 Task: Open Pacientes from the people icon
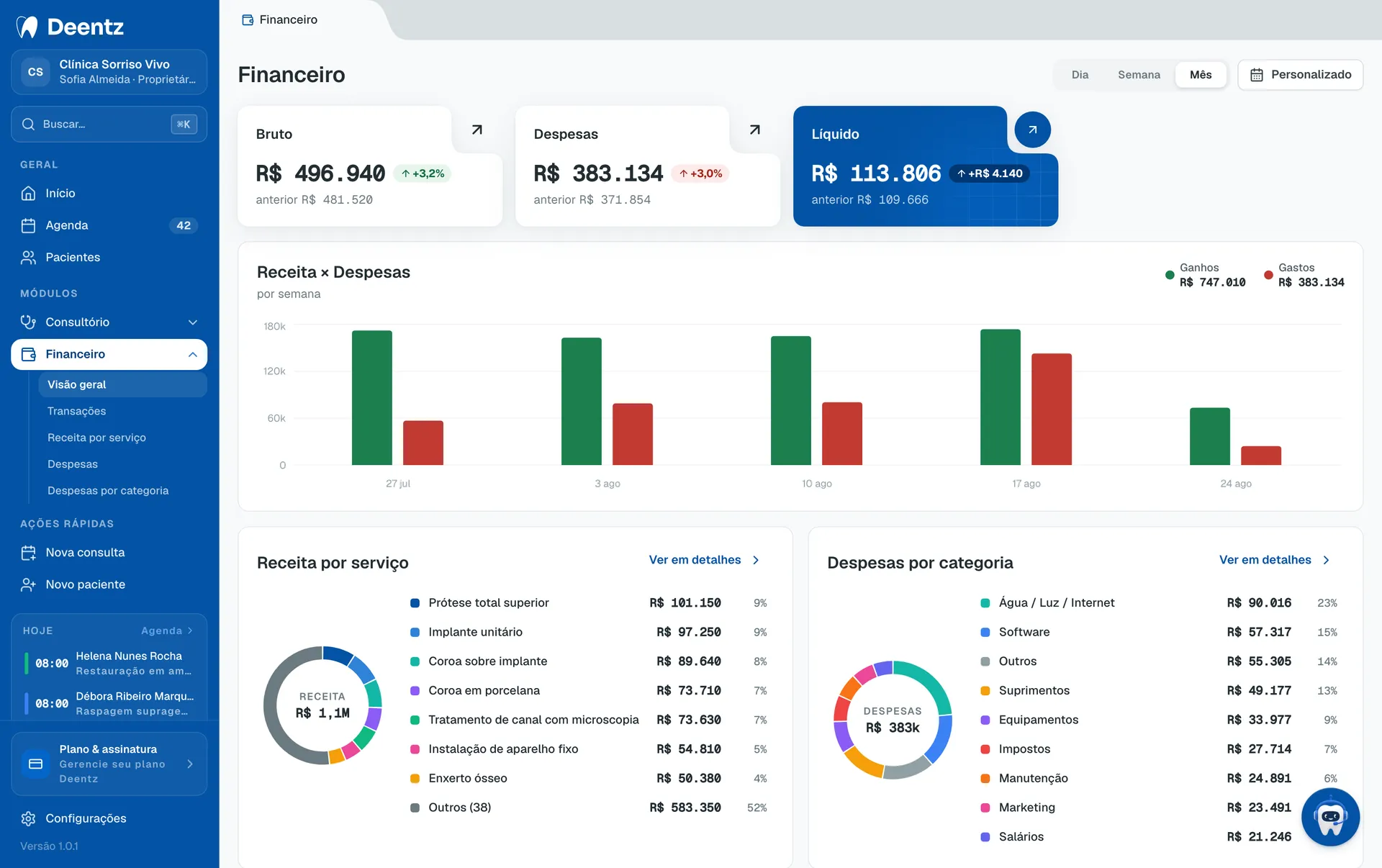(28, 257)
